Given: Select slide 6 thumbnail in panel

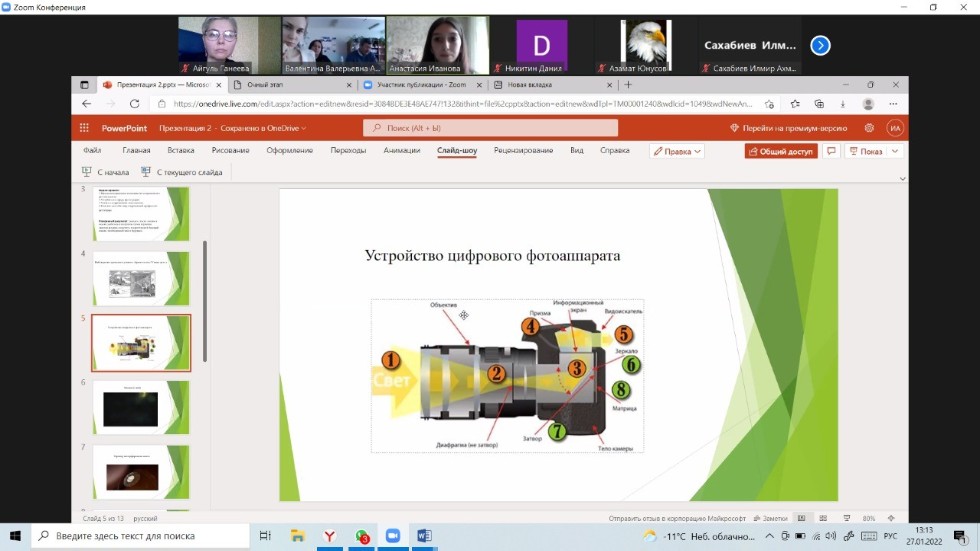Looking at the screenshot, I should [x=141, y=405].
